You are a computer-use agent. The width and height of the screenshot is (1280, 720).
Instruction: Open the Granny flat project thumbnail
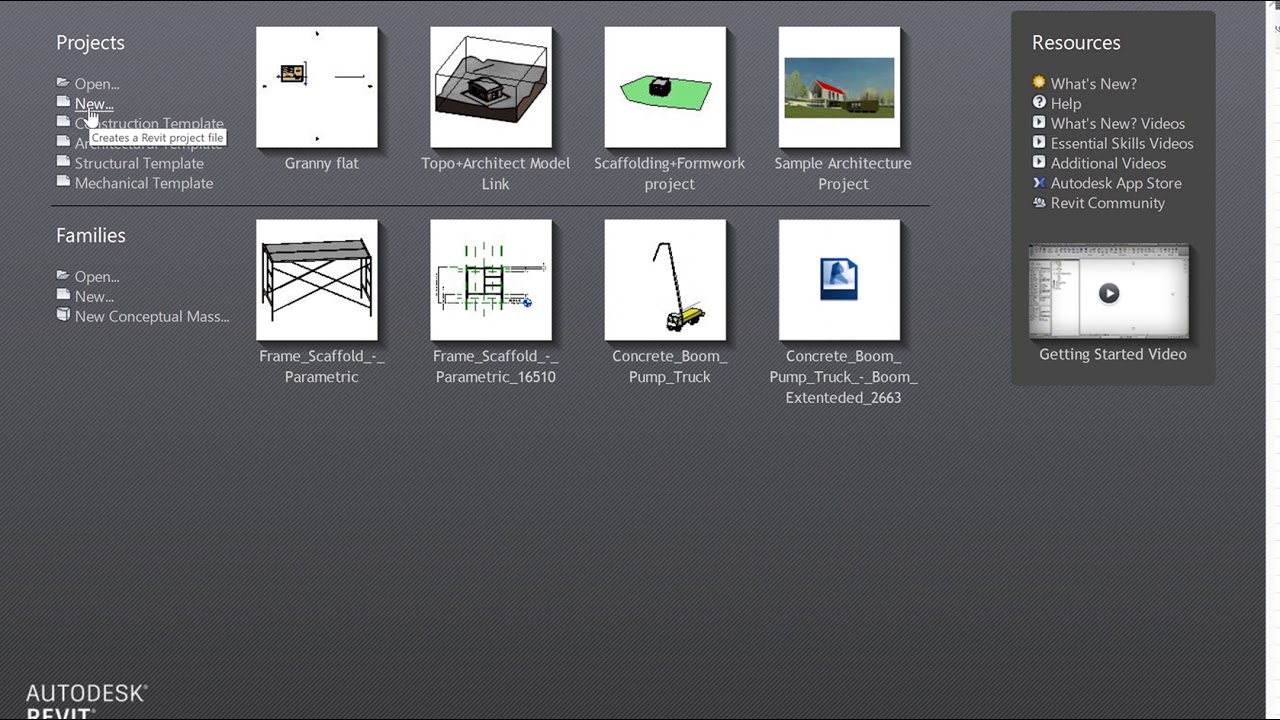point(317,87)
